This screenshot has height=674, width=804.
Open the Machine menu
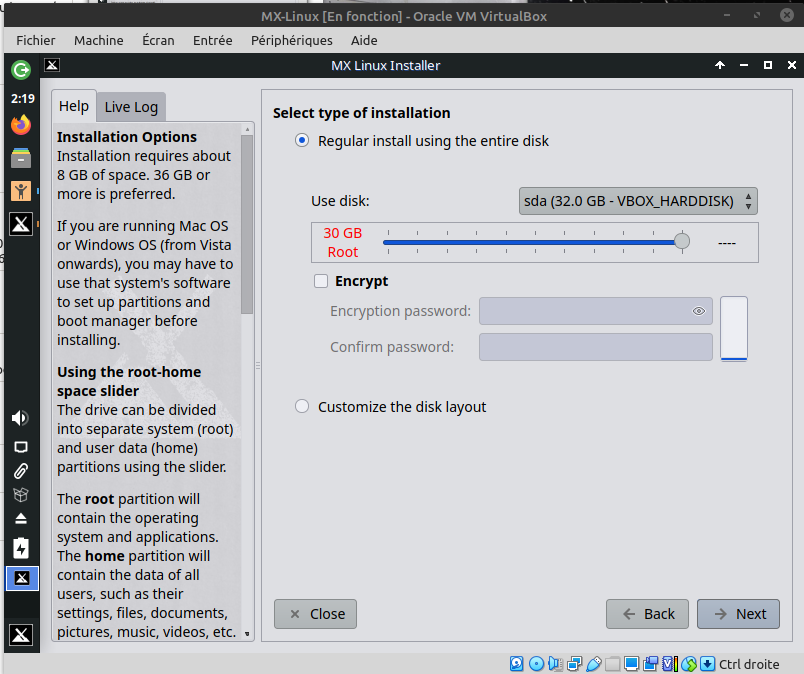99,40
